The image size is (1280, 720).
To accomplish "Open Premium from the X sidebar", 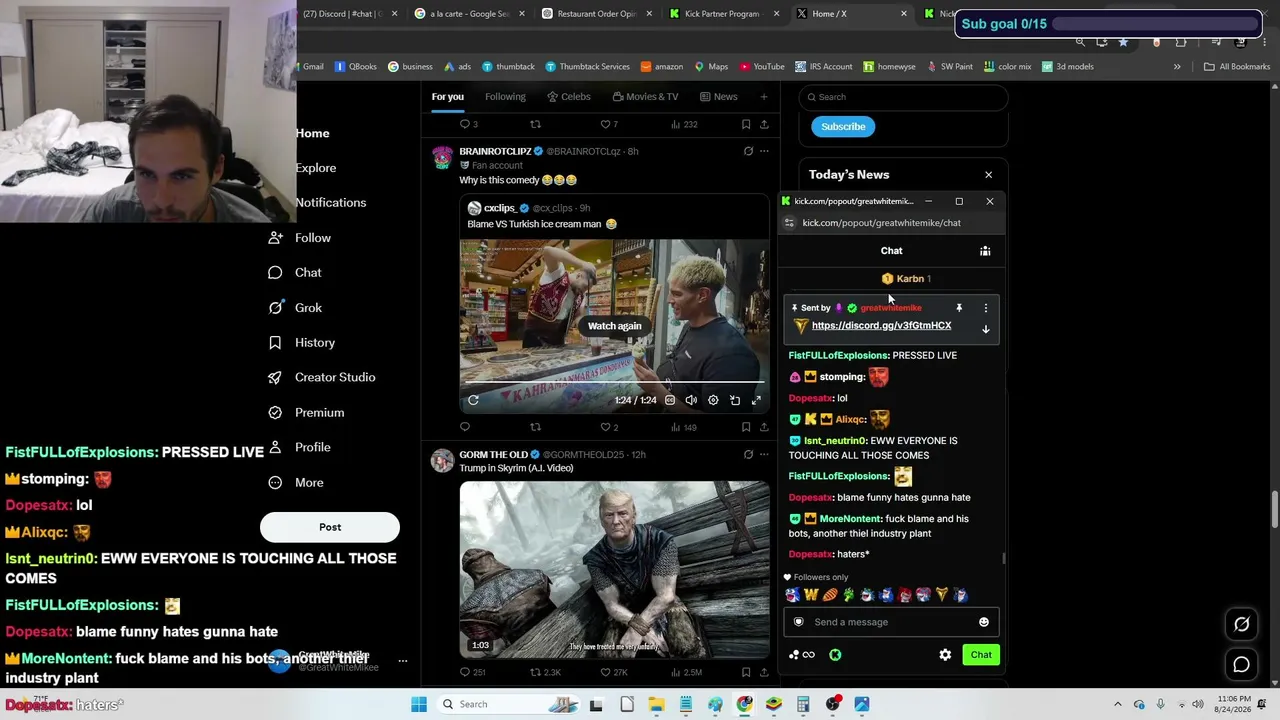I will [306, 412].
